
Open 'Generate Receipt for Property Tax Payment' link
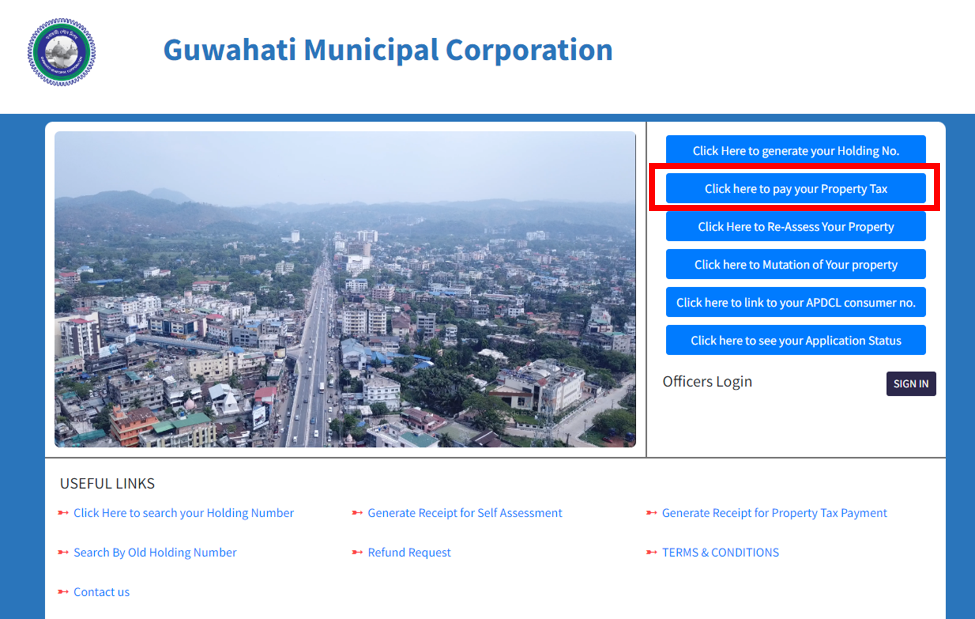tap(774, 513)
